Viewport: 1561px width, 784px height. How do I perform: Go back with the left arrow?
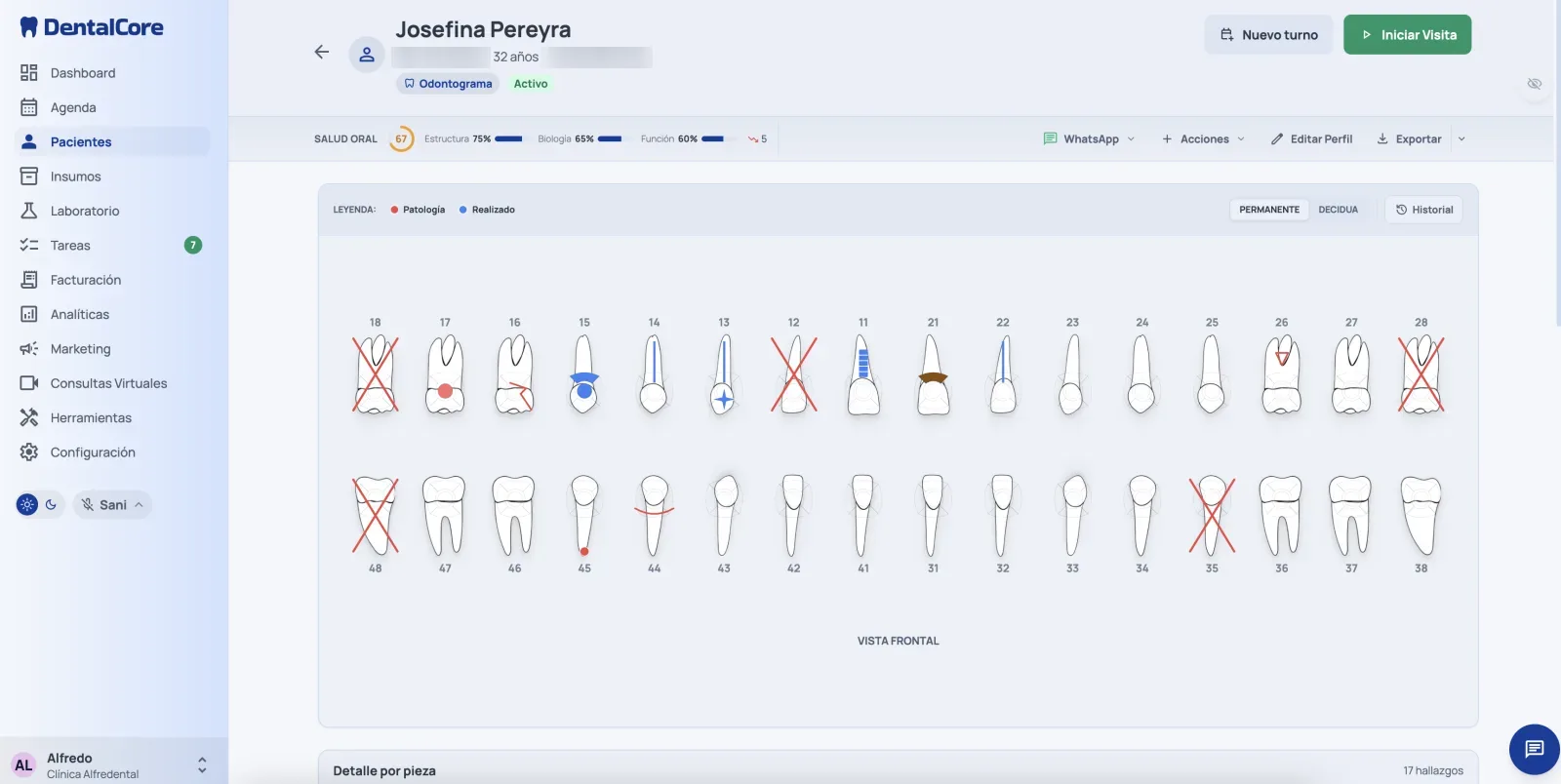[x=322, y=53]
